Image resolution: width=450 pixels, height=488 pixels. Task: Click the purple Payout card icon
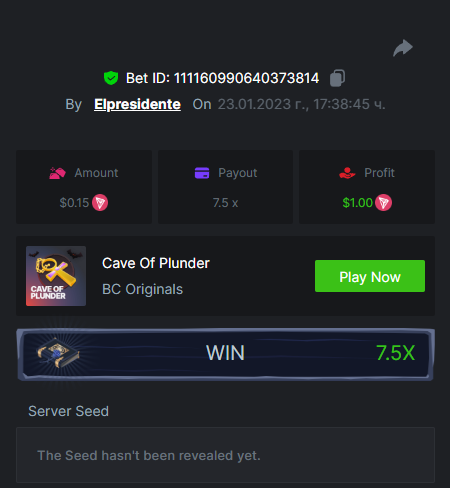coord(202,173)
